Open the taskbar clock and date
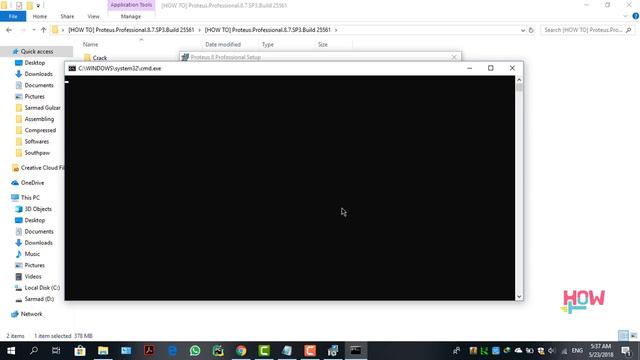 point(600,351)
